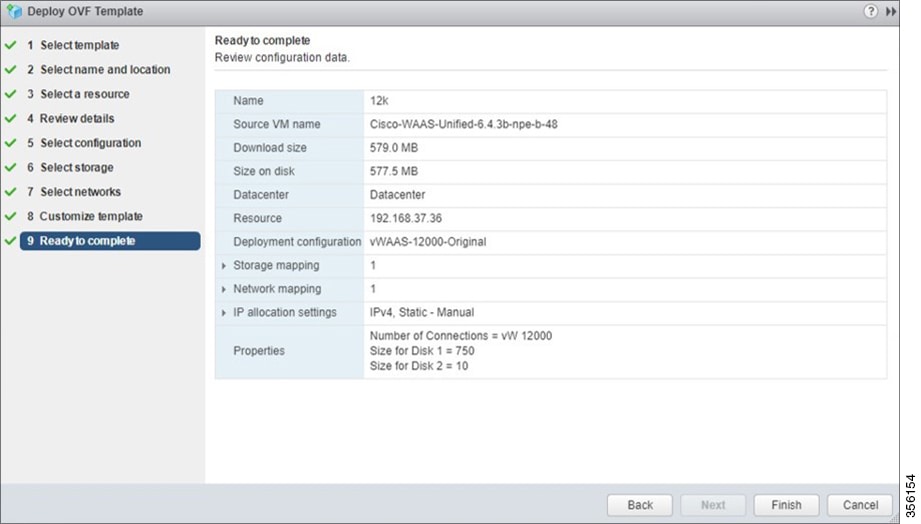Expand the Storage mapping row
The width and height of the screenshot is (921, 524).
[224, 266]
